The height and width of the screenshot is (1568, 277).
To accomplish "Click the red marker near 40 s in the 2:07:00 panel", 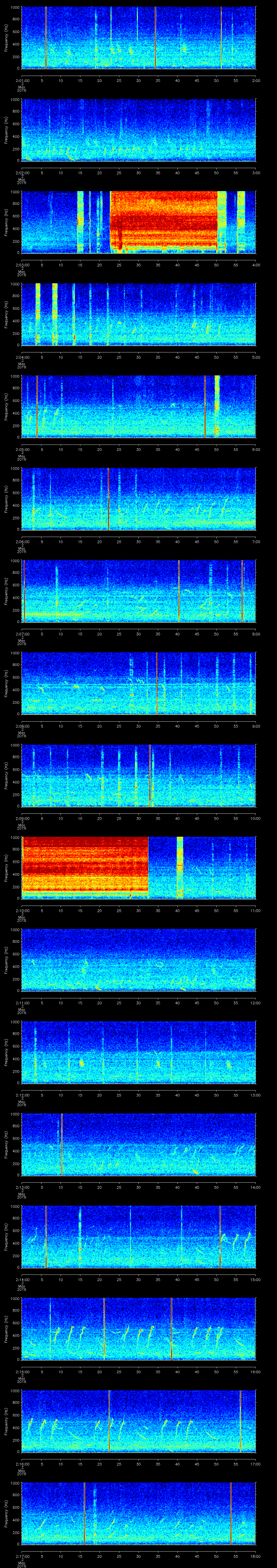I will [x=179, y=591].
